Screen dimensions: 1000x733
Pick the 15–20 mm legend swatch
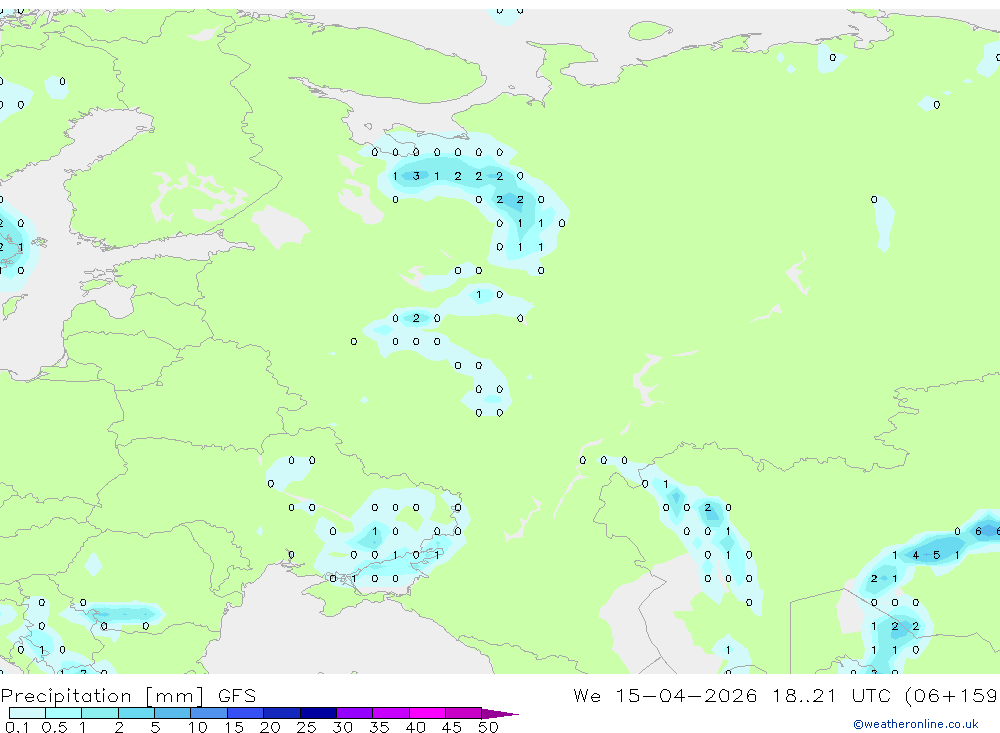tap(245, 713)
